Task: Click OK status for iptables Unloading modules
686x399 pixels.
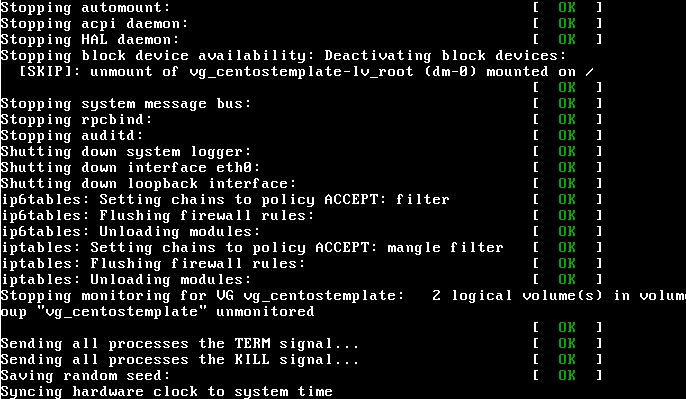Action: point(567,279)
